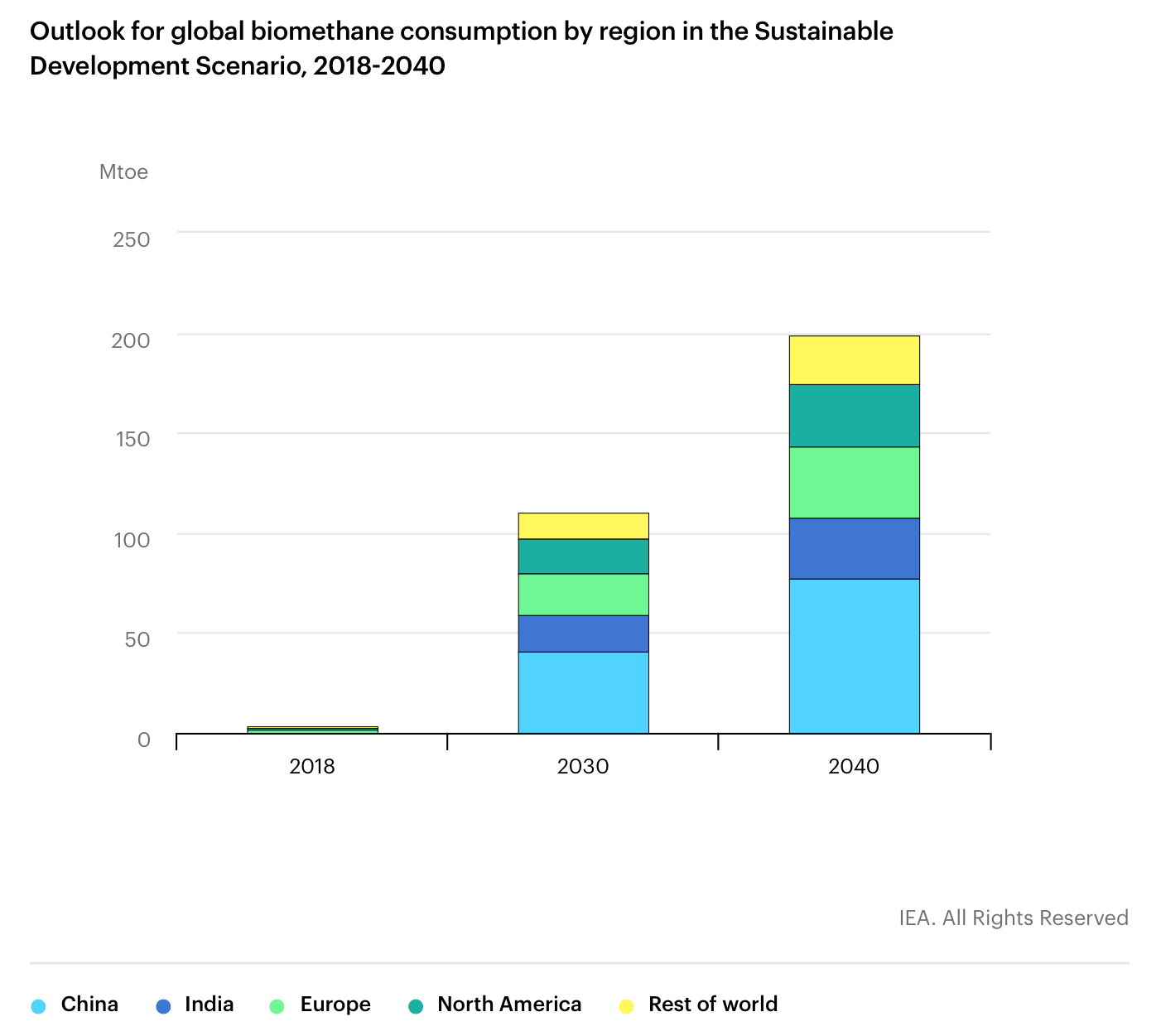
Task: Click the yellow Rest of world legend dot
Action: click(627, 1006)
